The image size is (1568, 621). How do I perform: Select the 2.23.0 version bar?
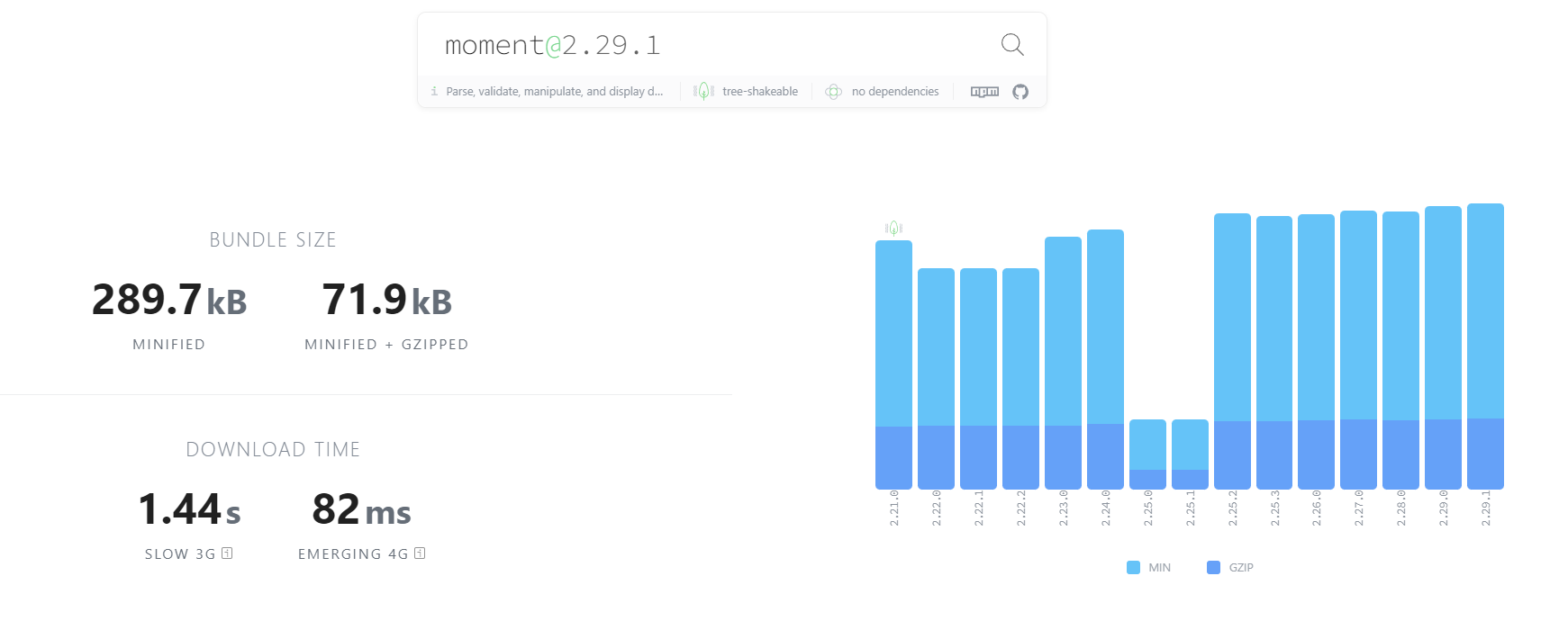(x=1063, y=363)
